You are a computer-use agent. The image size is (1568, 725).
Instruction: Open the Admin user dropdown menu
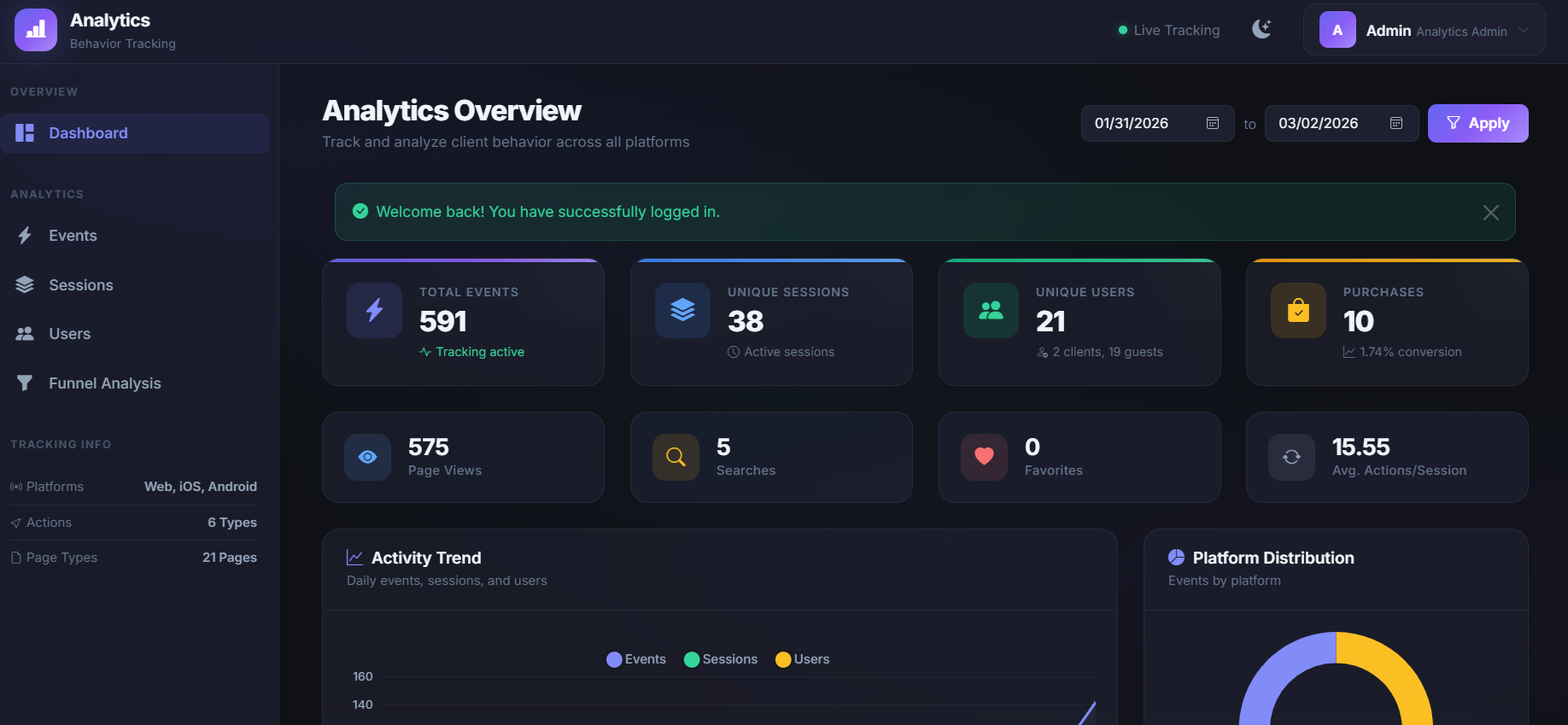[1424, 30]
